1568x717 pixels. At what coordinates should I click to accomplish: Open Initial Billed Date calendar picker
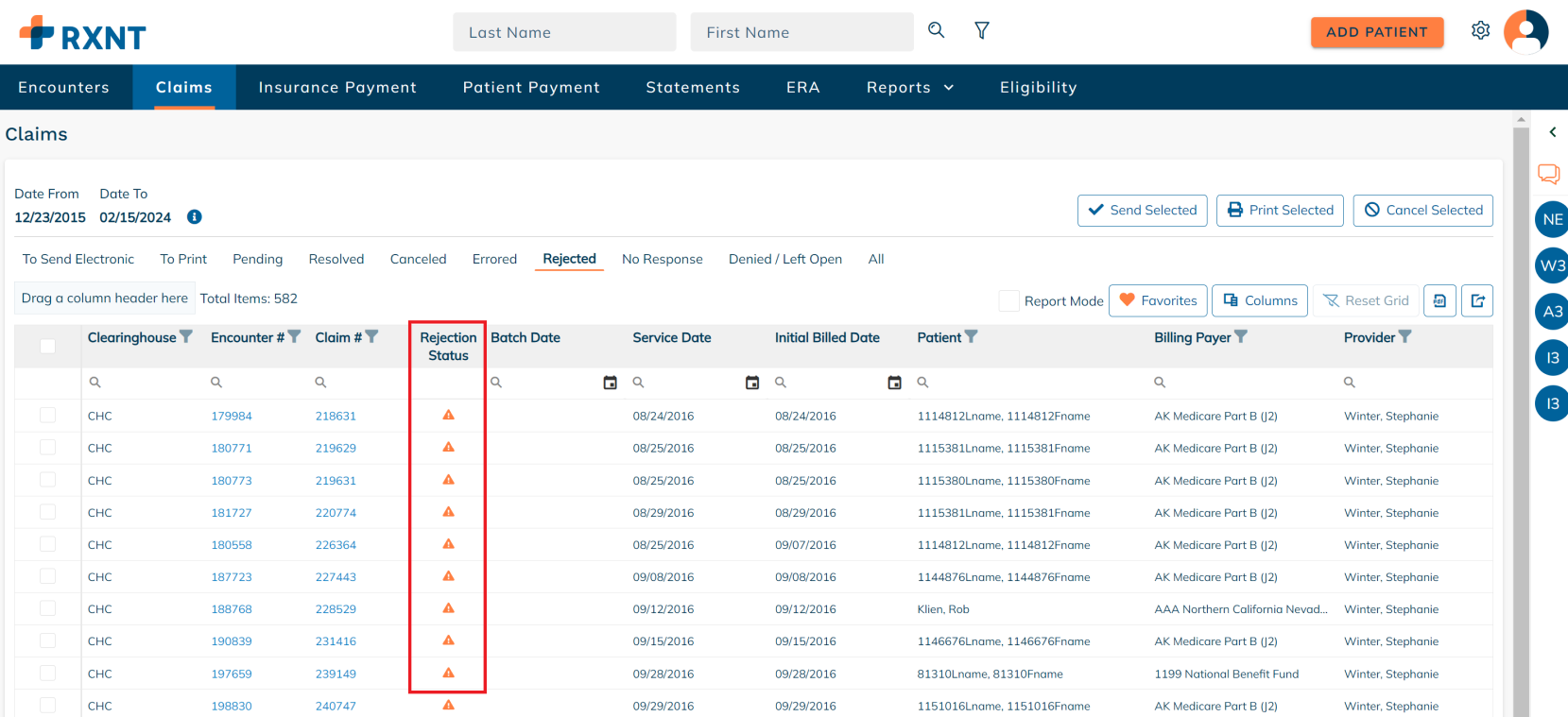[894, 383]
